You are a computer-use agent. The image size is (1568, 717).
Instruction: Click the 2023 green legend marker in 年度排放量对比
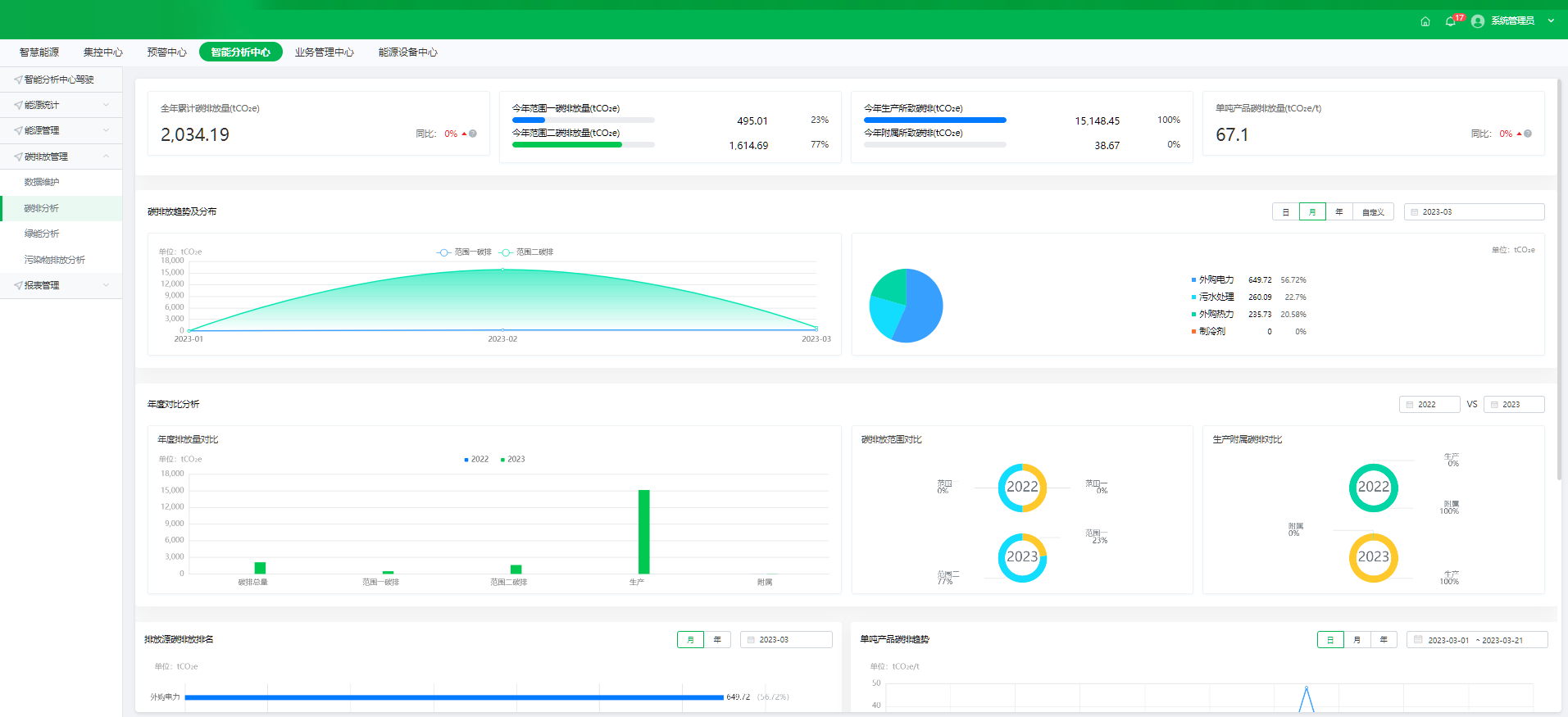click(502, 460)
